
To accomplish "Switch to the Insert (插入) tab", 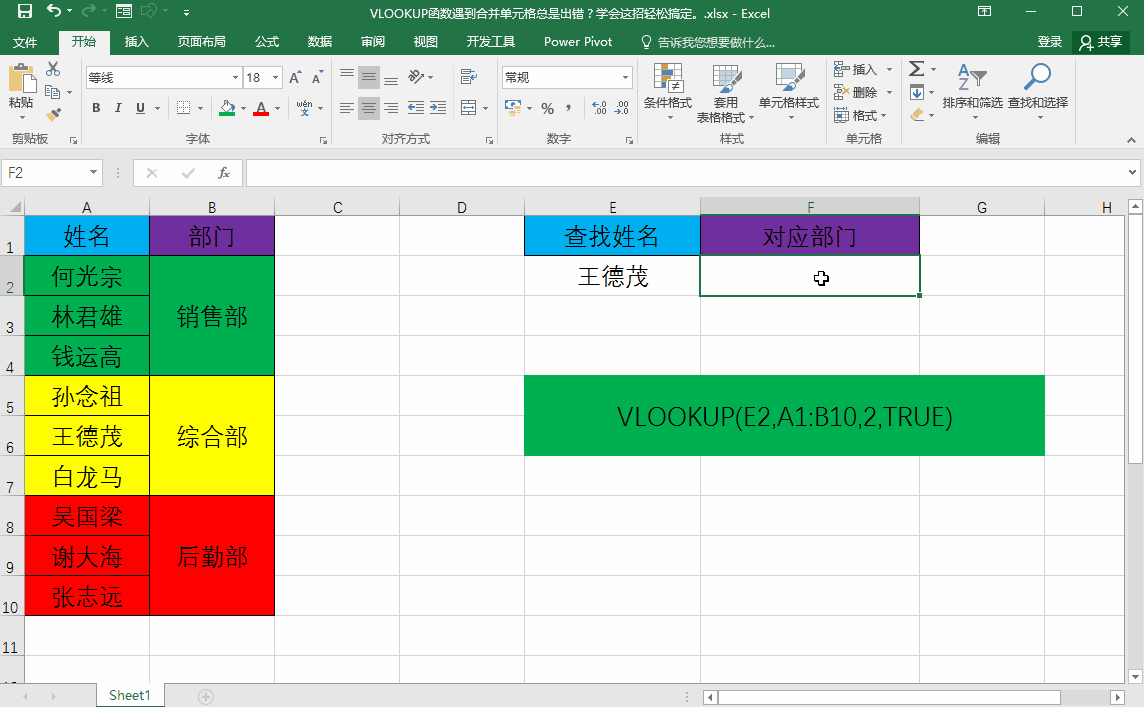I will pyautogui.click(x=136, y=42).
